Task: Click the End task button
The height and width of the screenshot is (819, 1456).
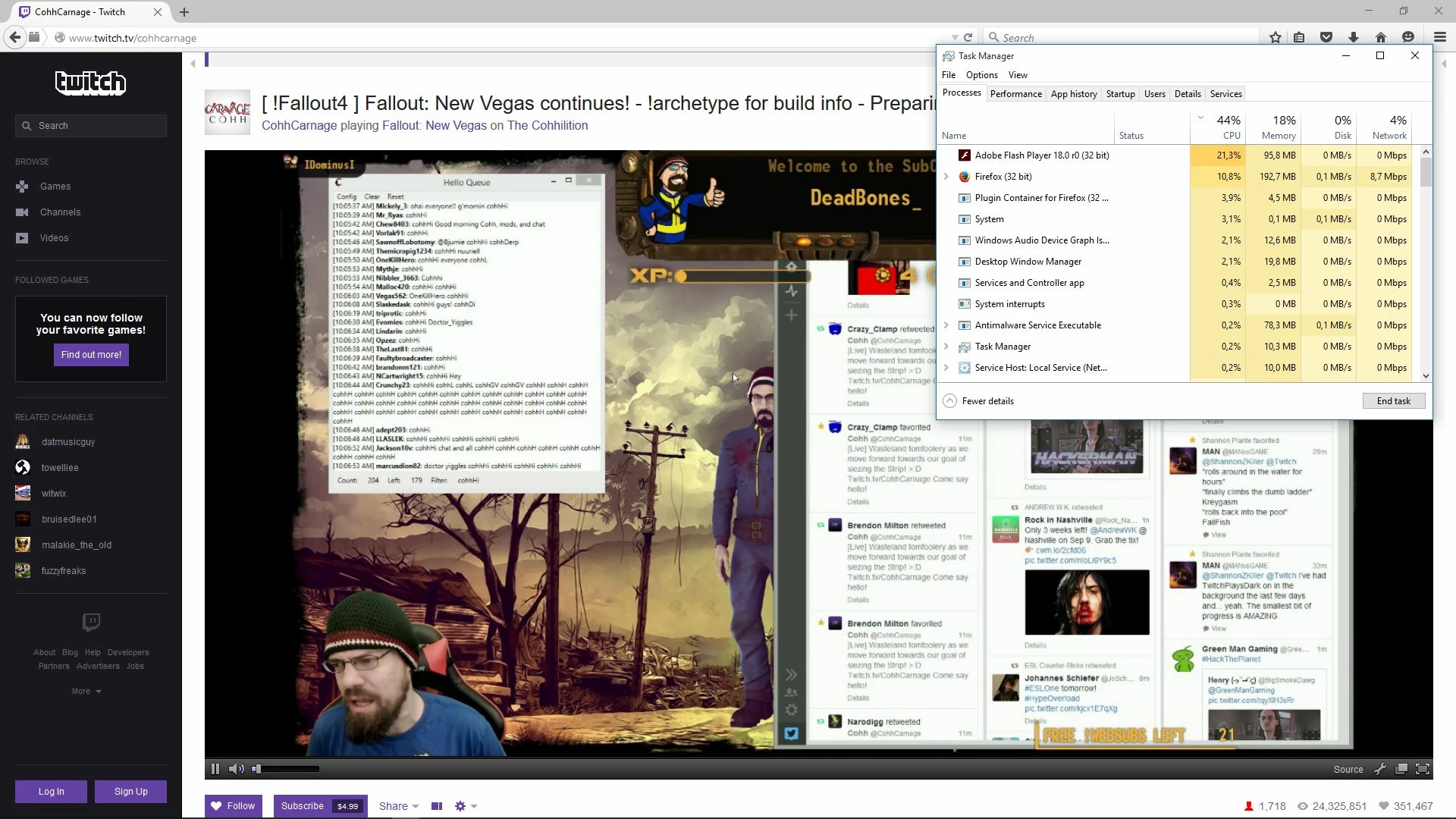Action: point(1393,401)
